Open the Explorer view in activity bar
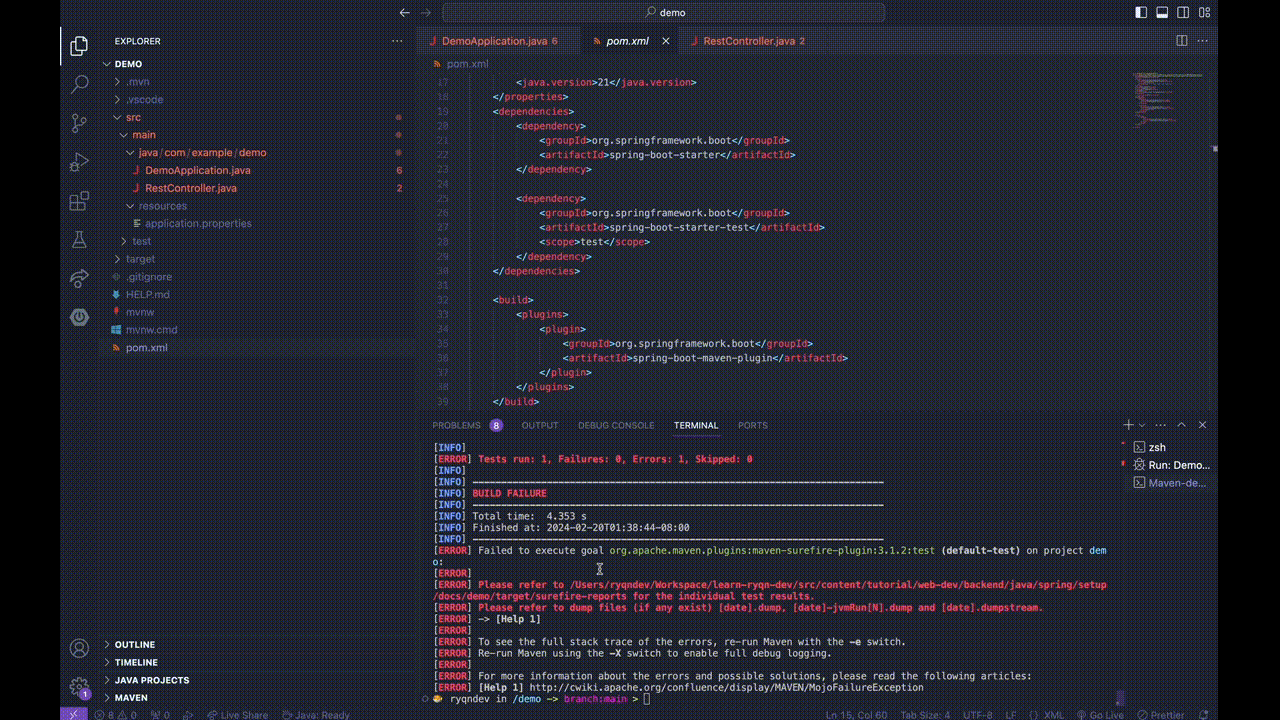 point(79,46)
